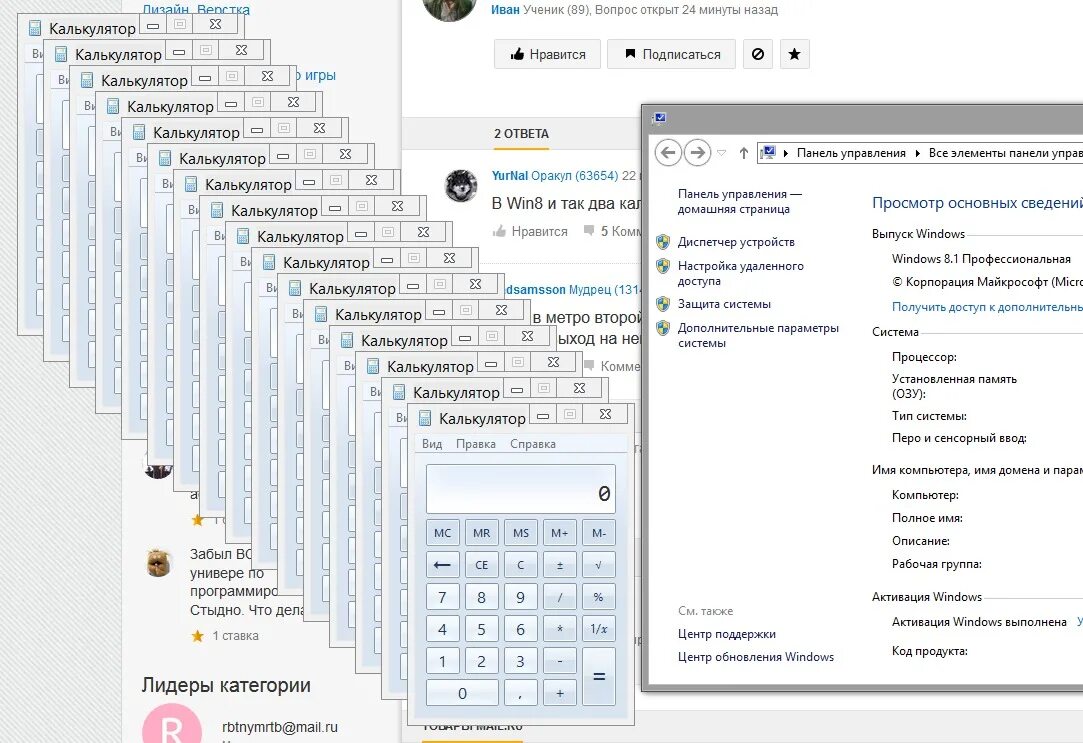
Task: Click digit 1 on calculator
Action: tap(442, 662)
